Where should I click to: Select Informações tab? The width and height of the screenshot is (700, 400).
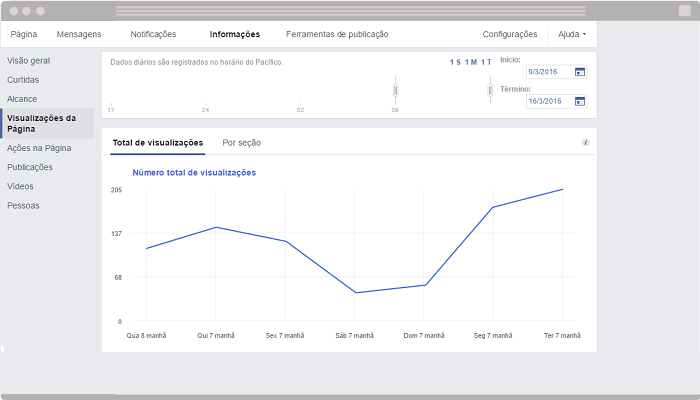pyautogui.click(x=235, y=34)
